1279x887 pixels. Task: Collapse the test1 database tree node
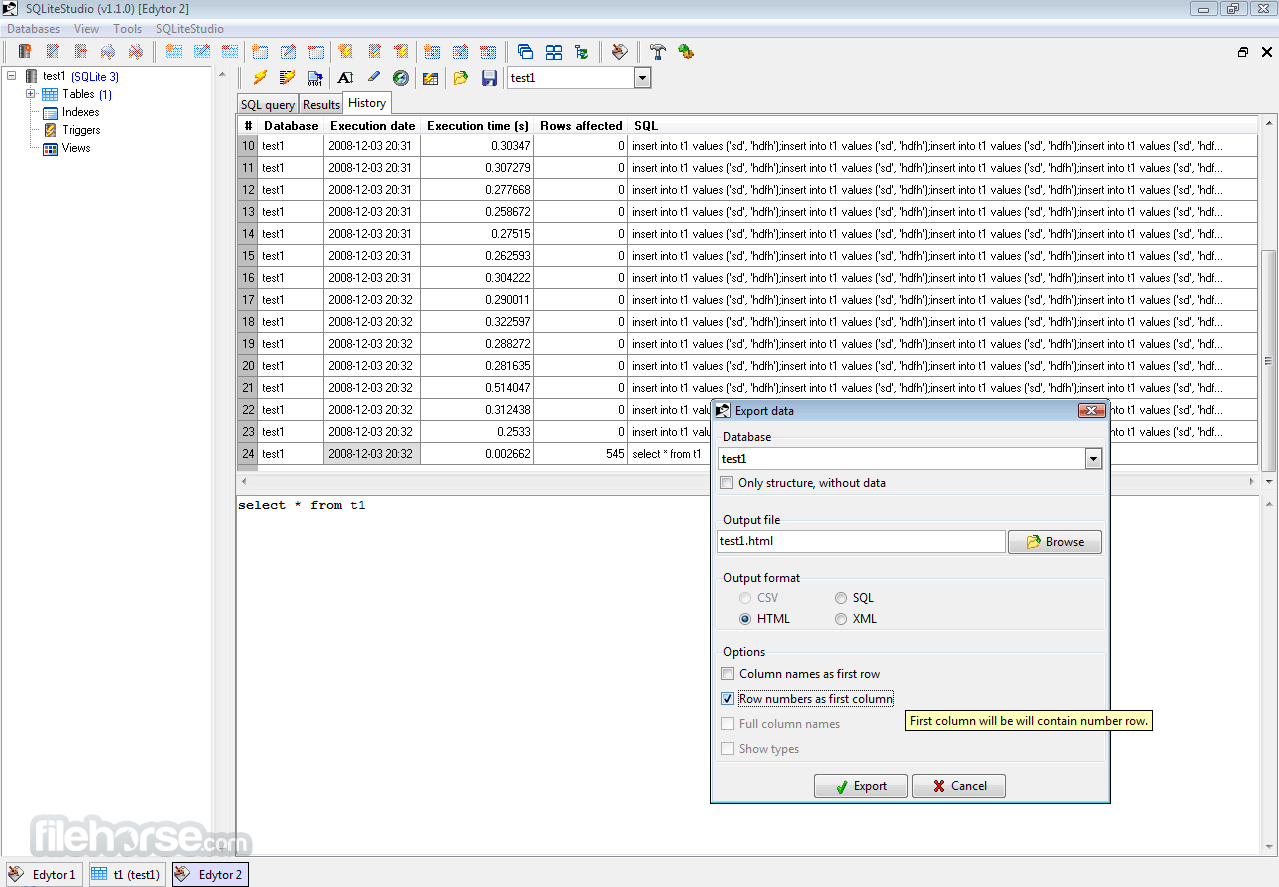[x=12, y=76]
